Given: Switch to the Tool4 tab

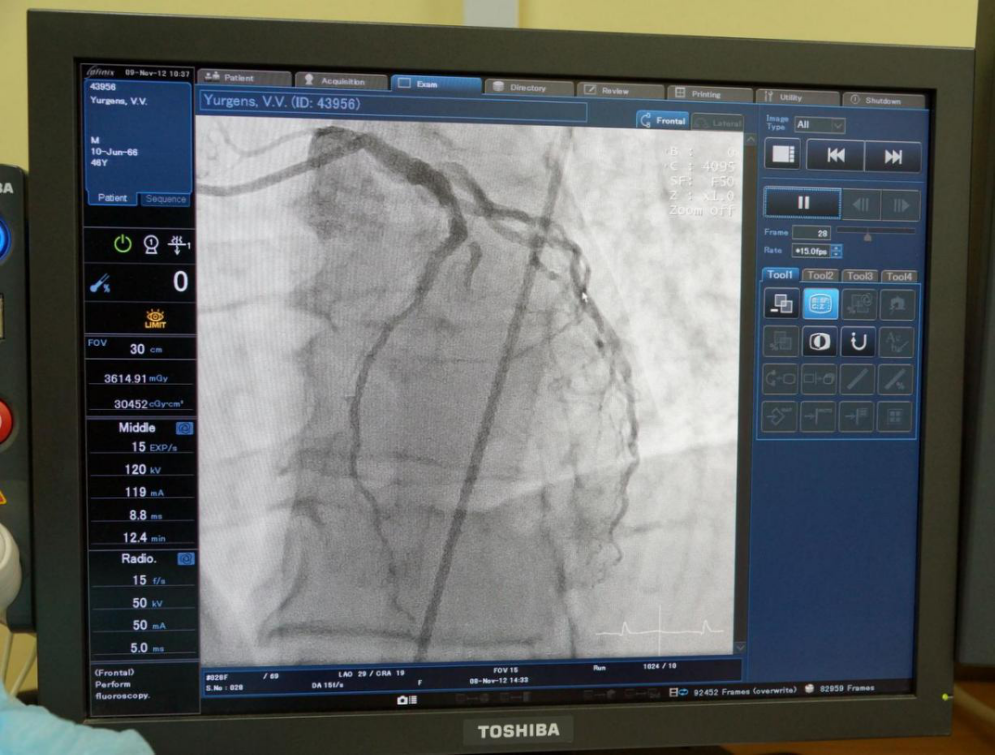Looking at the screenshot, I should click(899, 277).
